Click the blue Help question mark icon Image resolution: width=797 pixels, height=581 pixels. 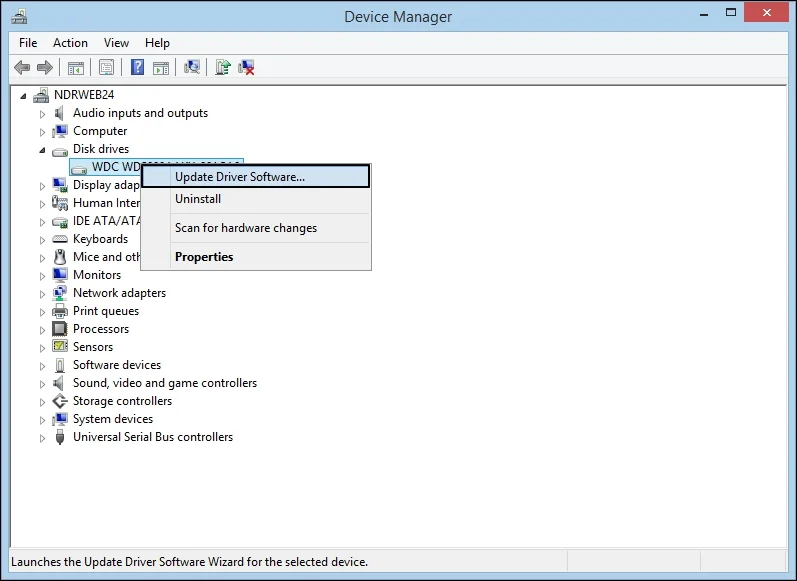pos(137,67)
